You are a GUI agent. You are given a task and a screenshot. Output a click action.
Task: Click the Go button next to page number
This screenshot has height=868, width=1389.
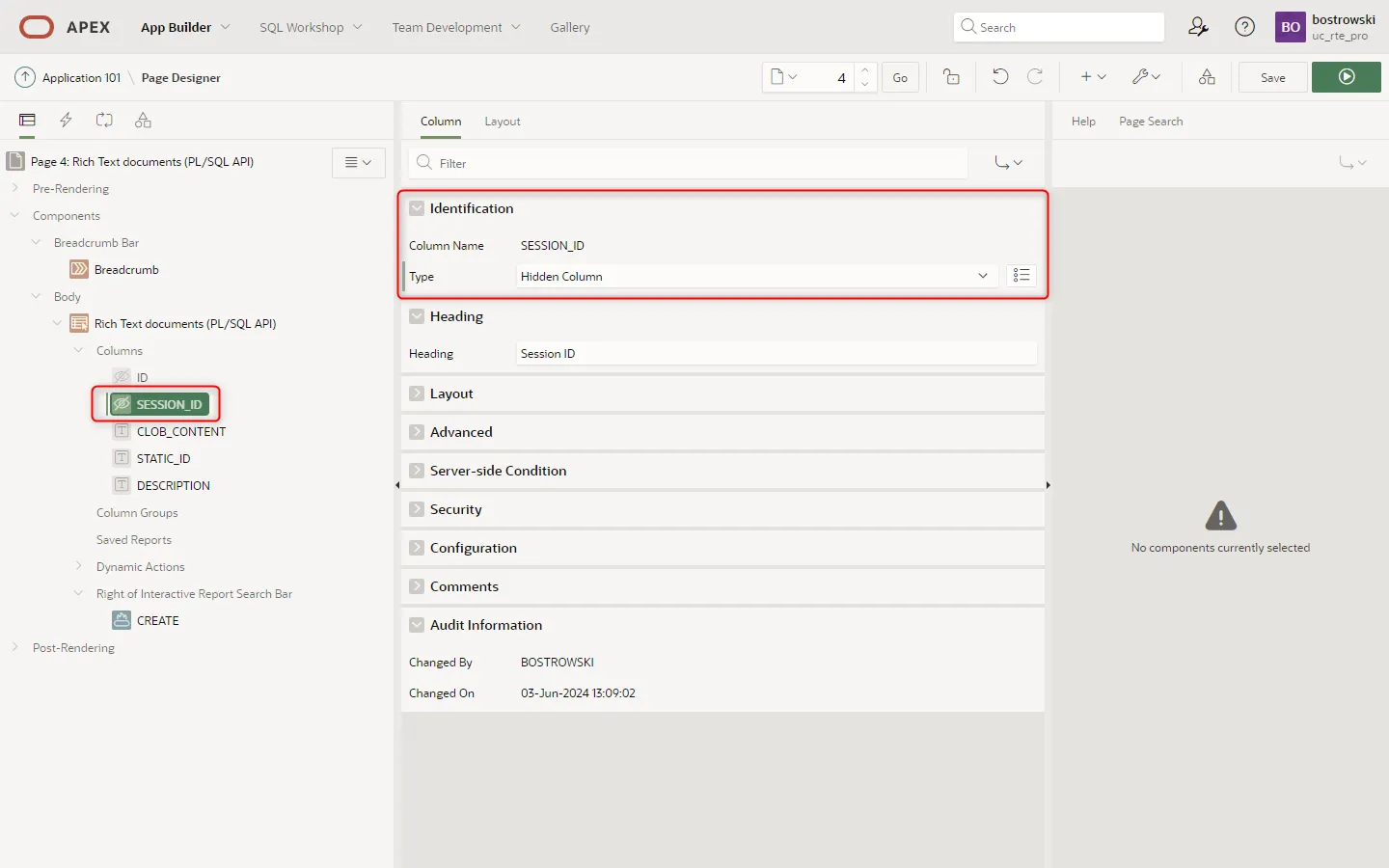click(x=899, y=77)
